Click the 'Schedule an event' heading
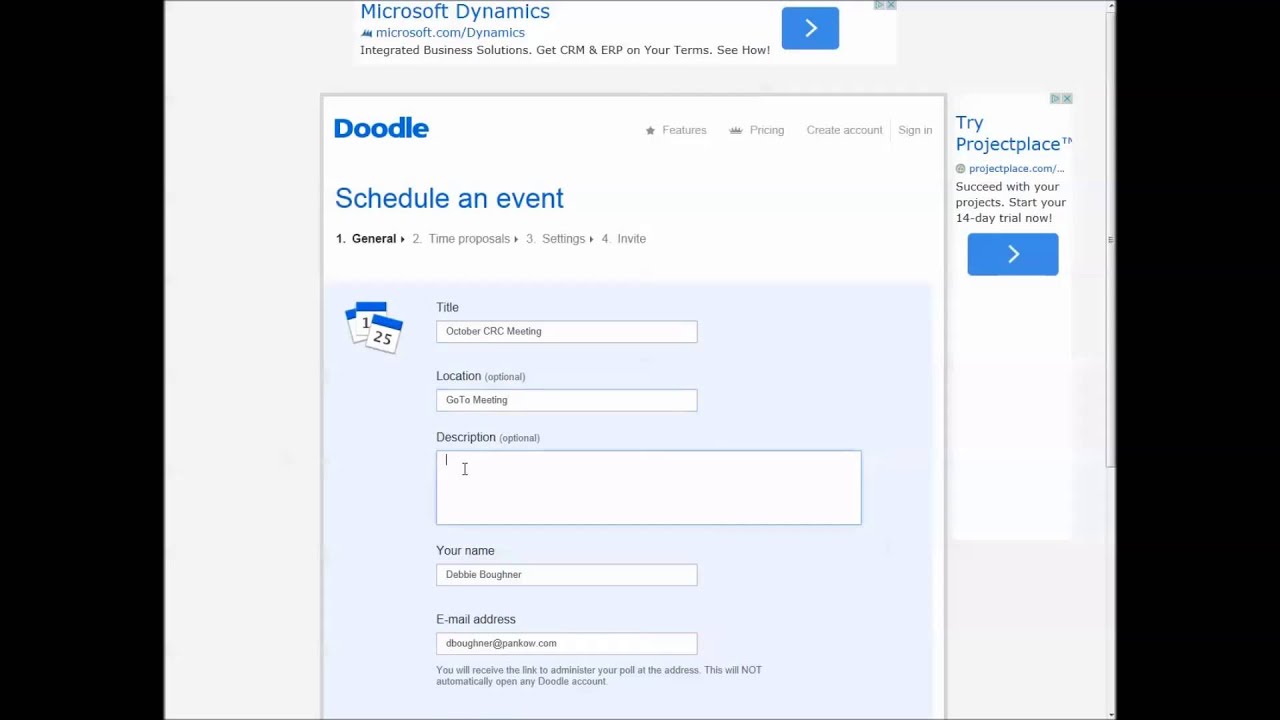This screenshot has width=1280, height=720. (x=449, y=198)
